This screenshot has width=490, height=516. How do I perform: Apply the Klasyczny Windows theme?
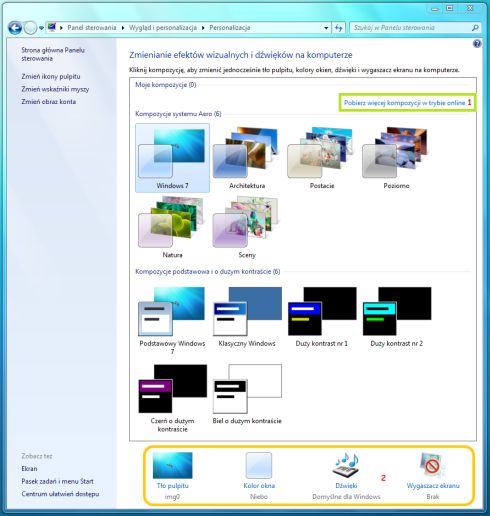247,317
